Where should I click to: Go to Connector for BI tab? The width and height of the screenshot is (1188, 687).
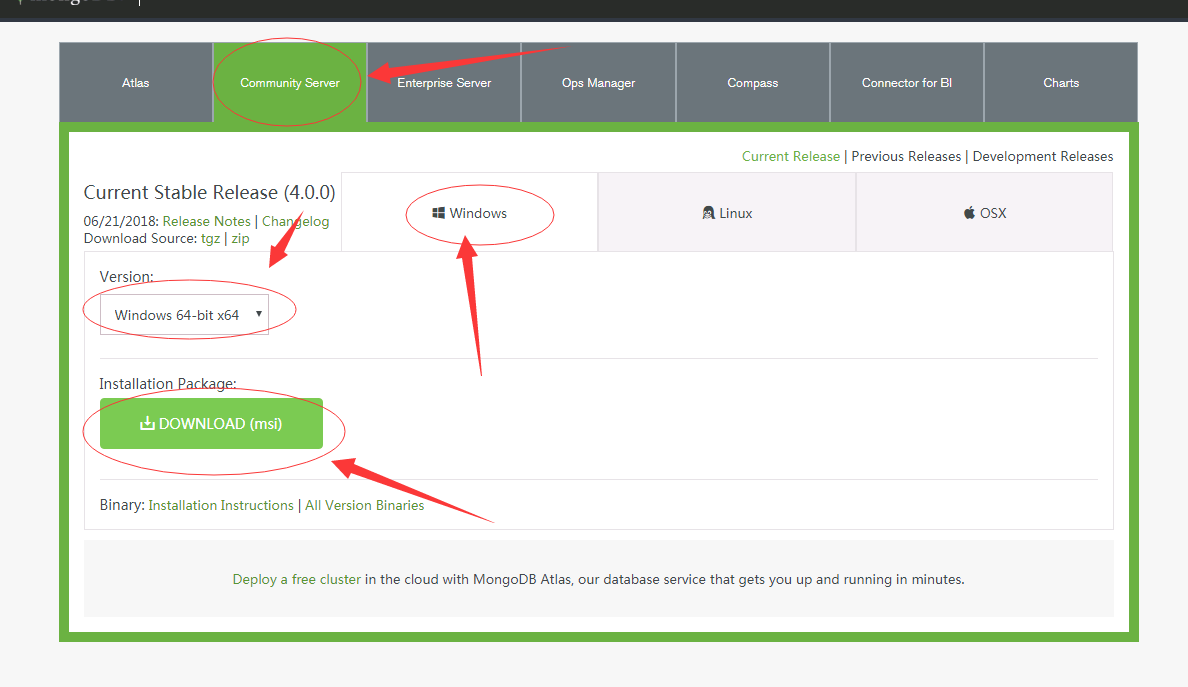tap(907, 83)
